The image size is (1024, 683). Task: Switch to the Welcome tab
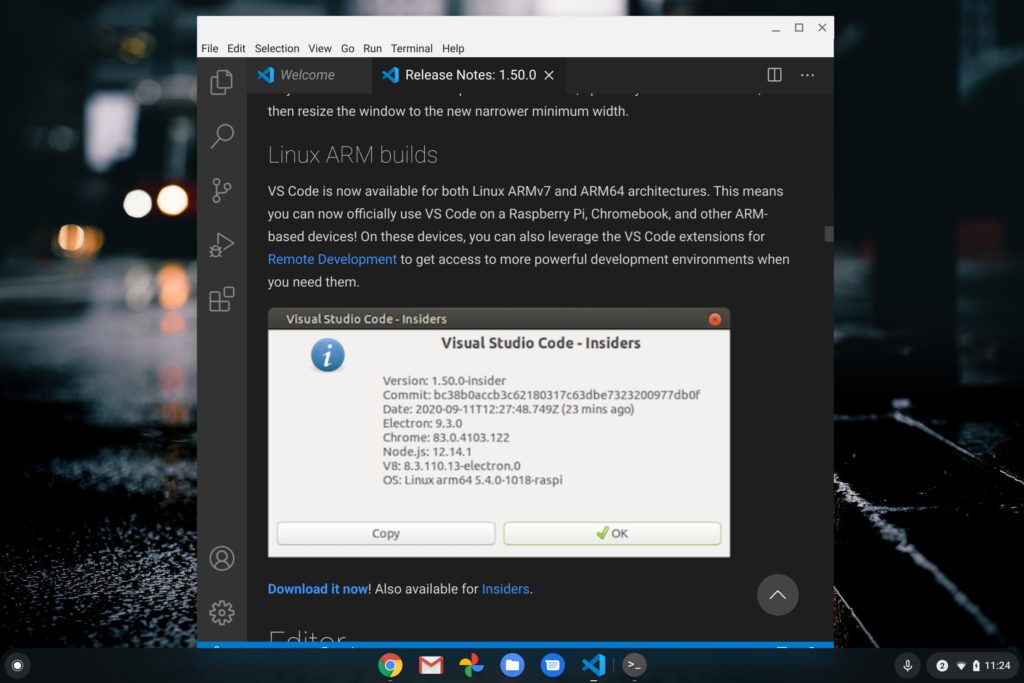[x=309, y=75]
